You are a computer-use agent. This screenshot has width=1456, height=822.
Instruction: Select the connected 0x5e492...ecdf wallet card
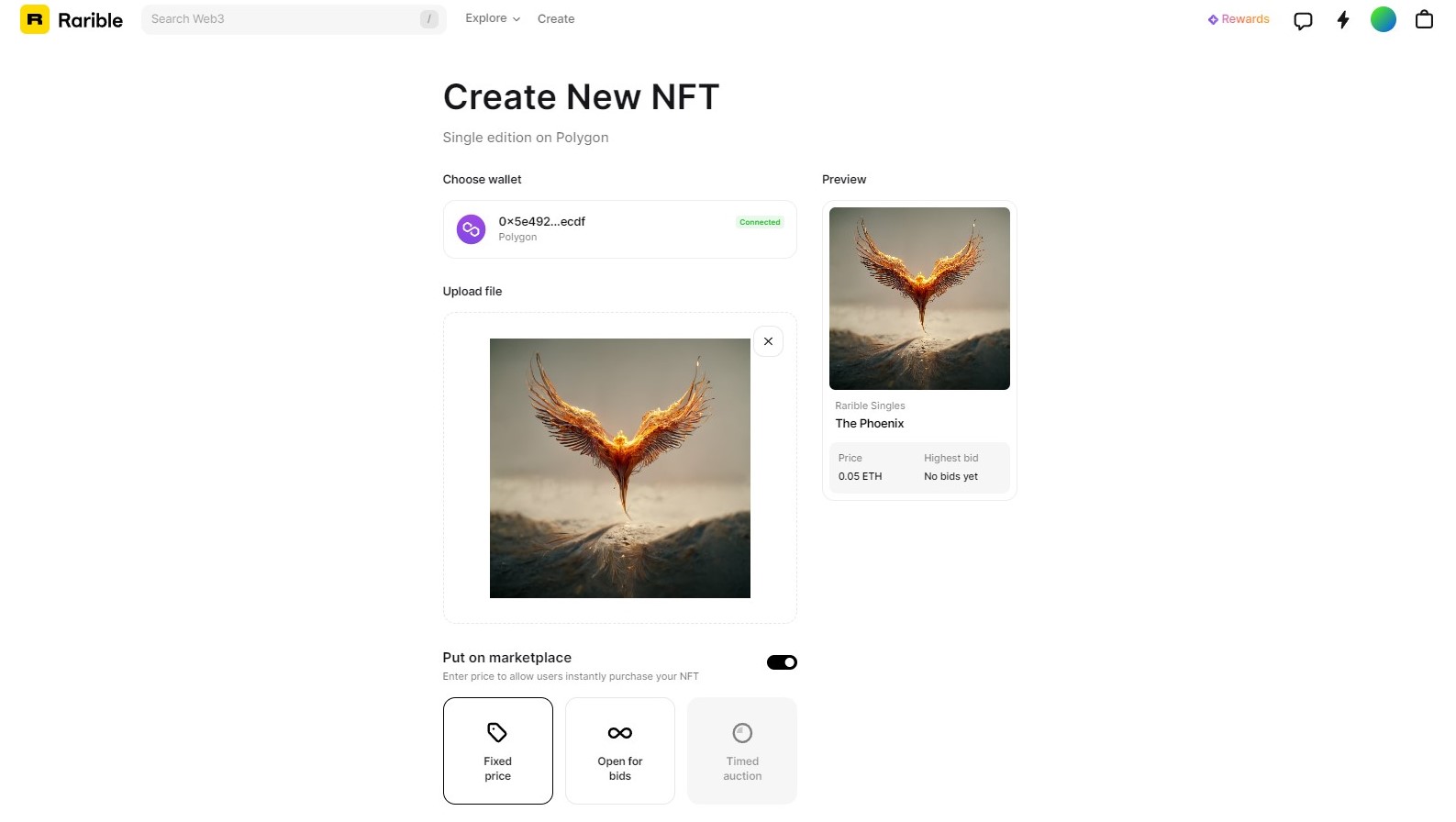pyautogui.click(x=620, y=229)
